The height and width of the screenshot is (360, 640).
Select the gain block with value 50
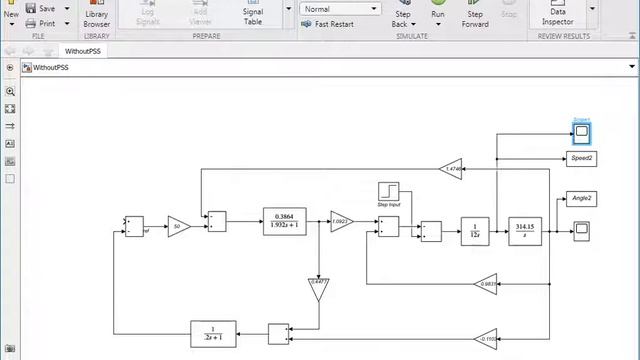(x=179, y=227)
